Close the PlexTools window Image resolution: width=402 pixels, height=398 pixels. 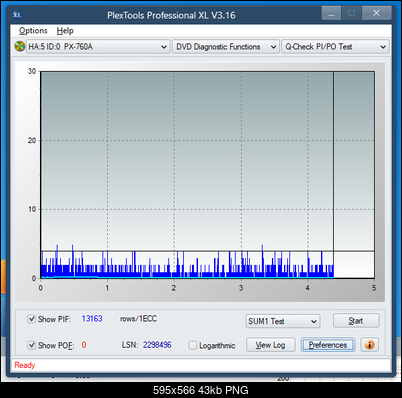(376, 13)
